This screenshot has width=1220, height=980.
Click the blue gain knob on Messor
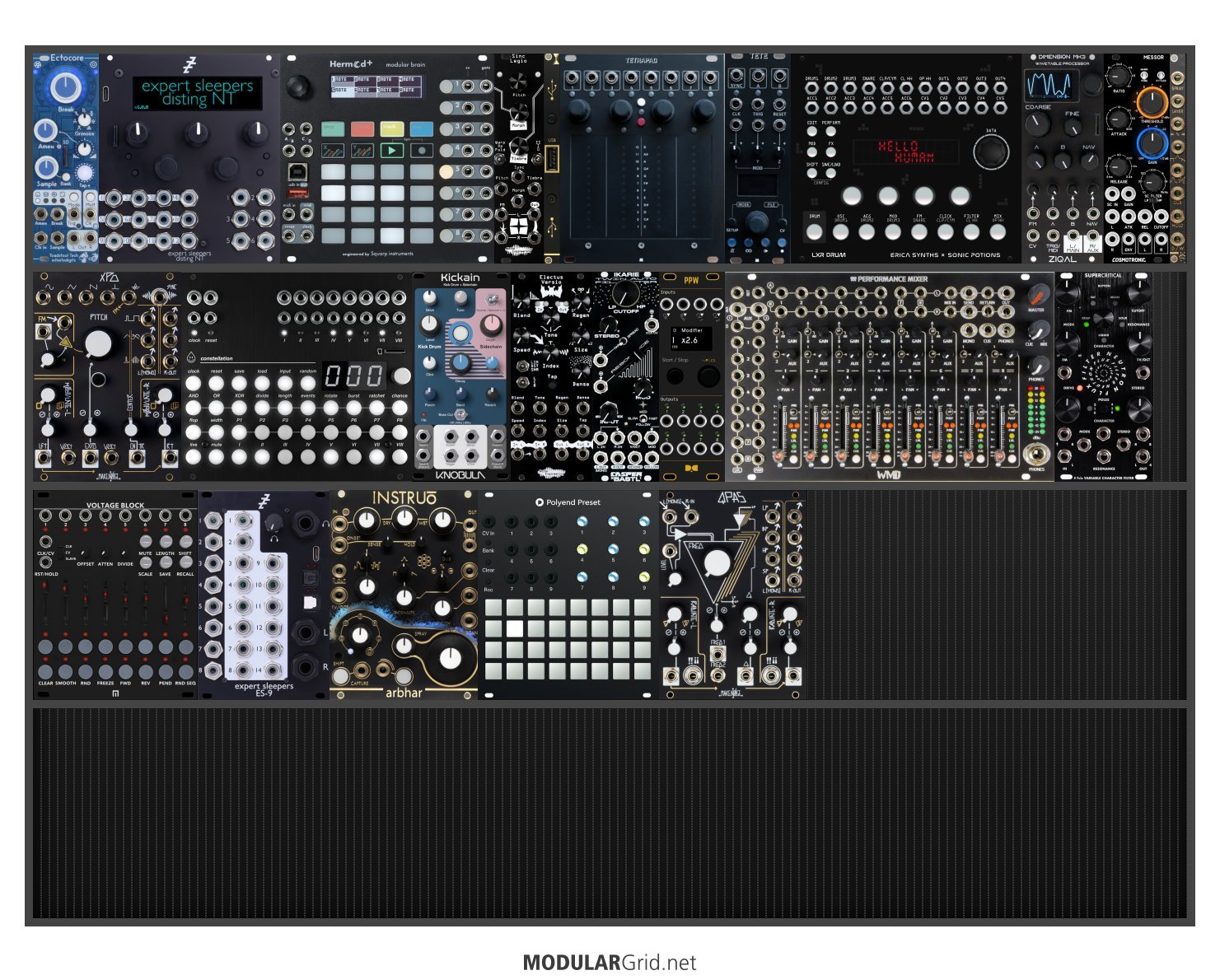click(x=1152, y=143)
